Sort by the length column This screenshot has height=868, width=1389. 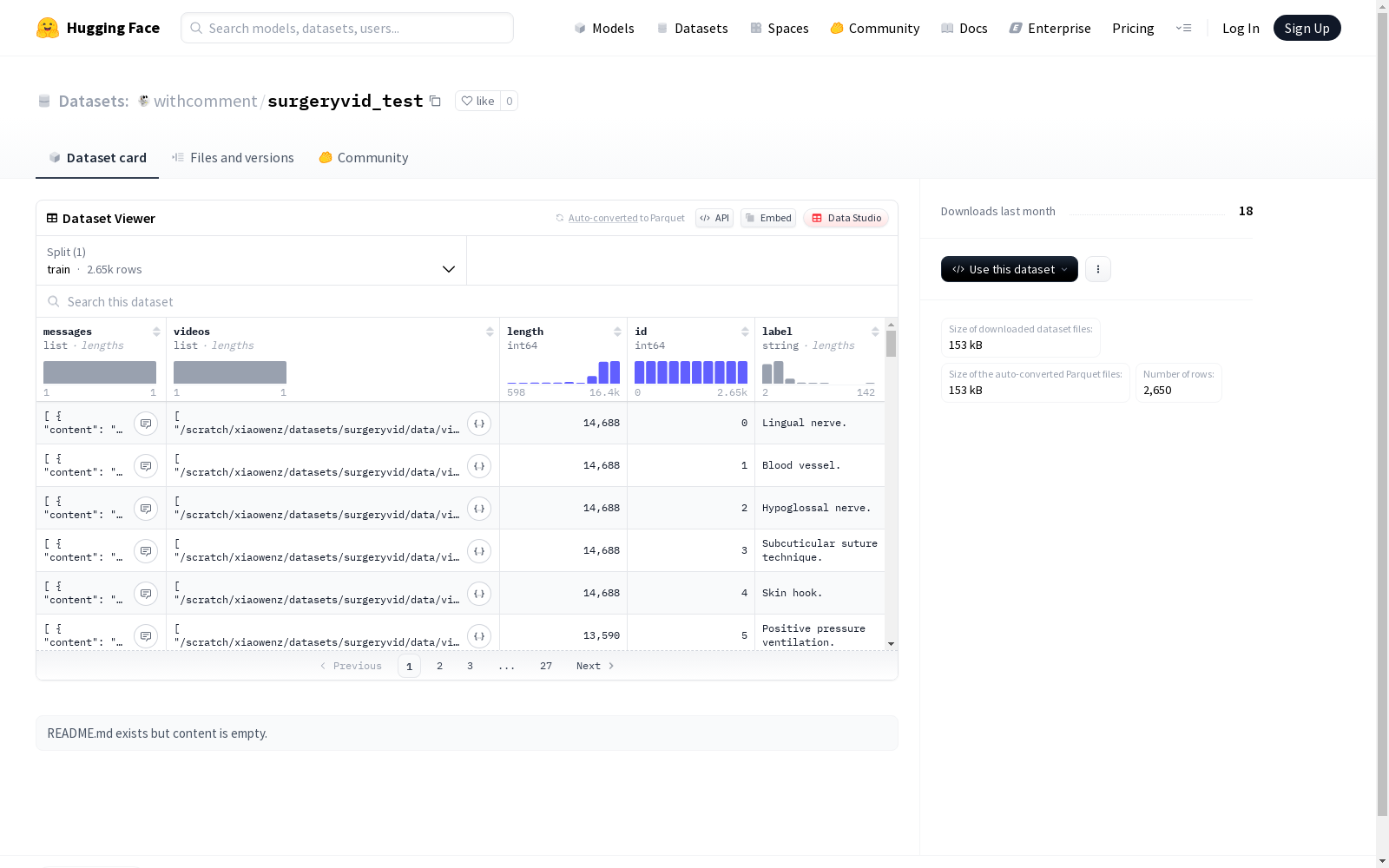(617, 332)
